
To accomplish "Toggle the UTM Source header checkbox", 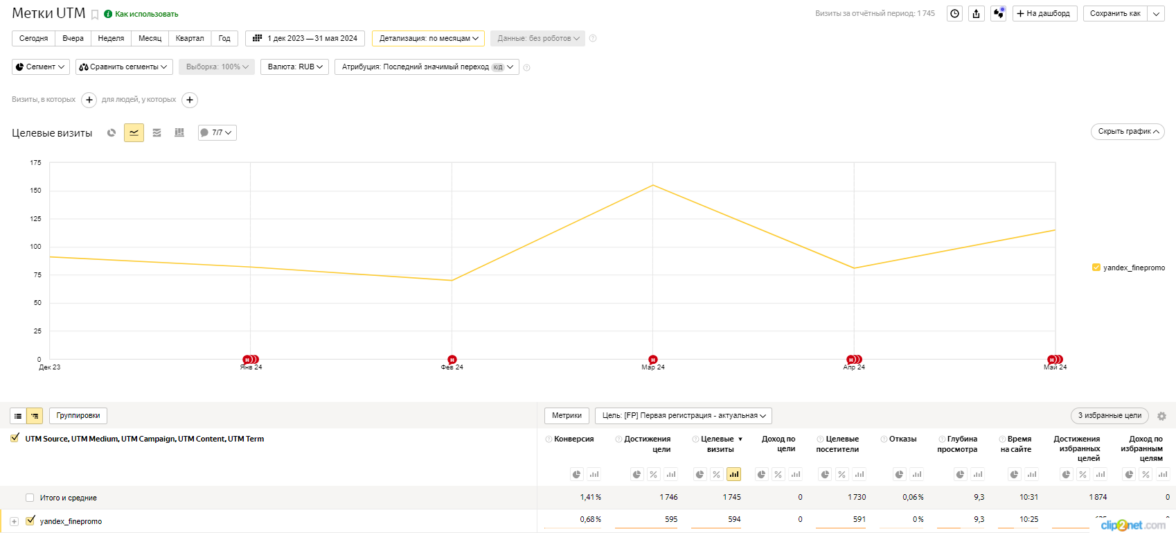I will tap(14, 439).
